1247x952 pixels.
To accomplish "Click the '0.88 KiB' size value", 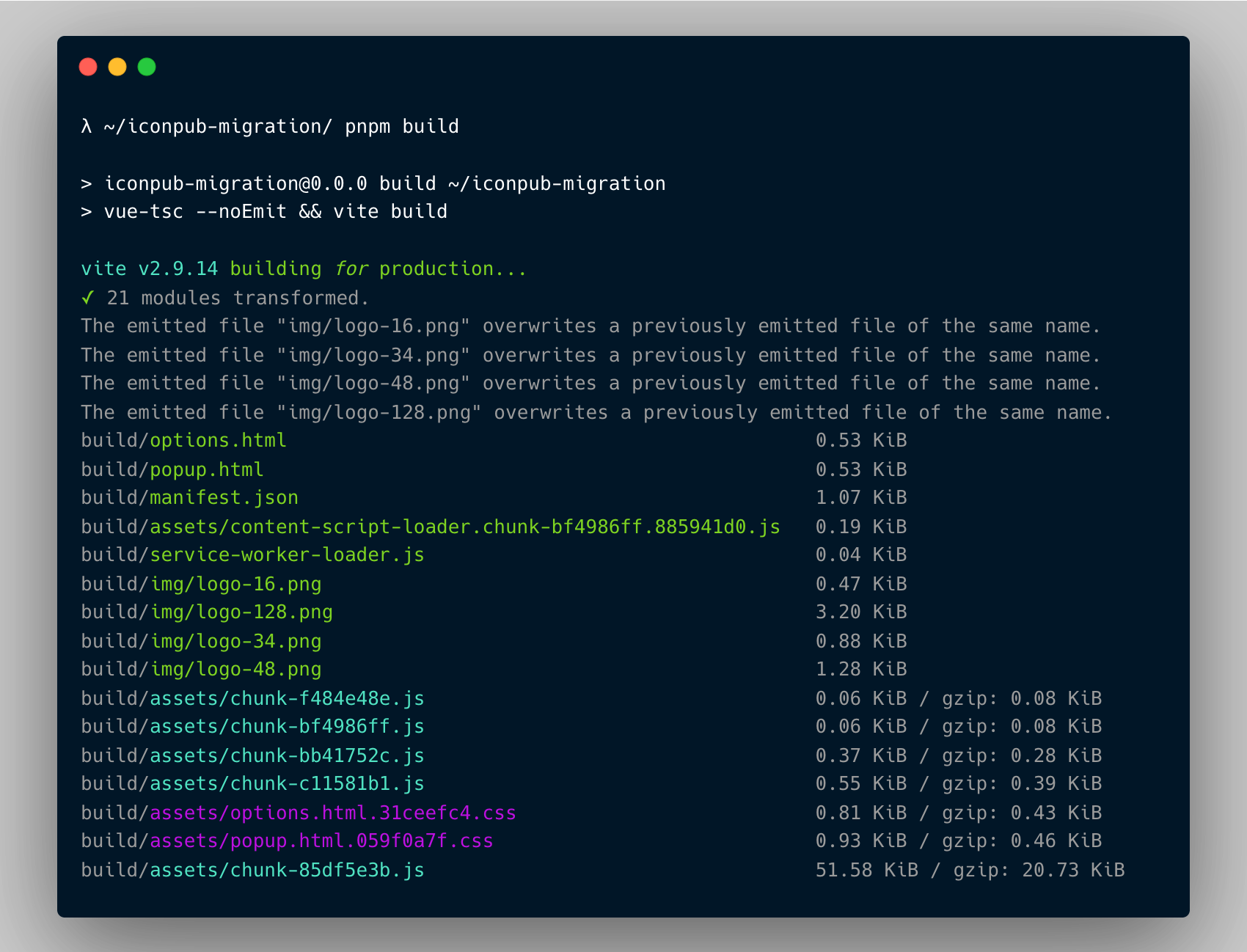I will coord(861,641).
